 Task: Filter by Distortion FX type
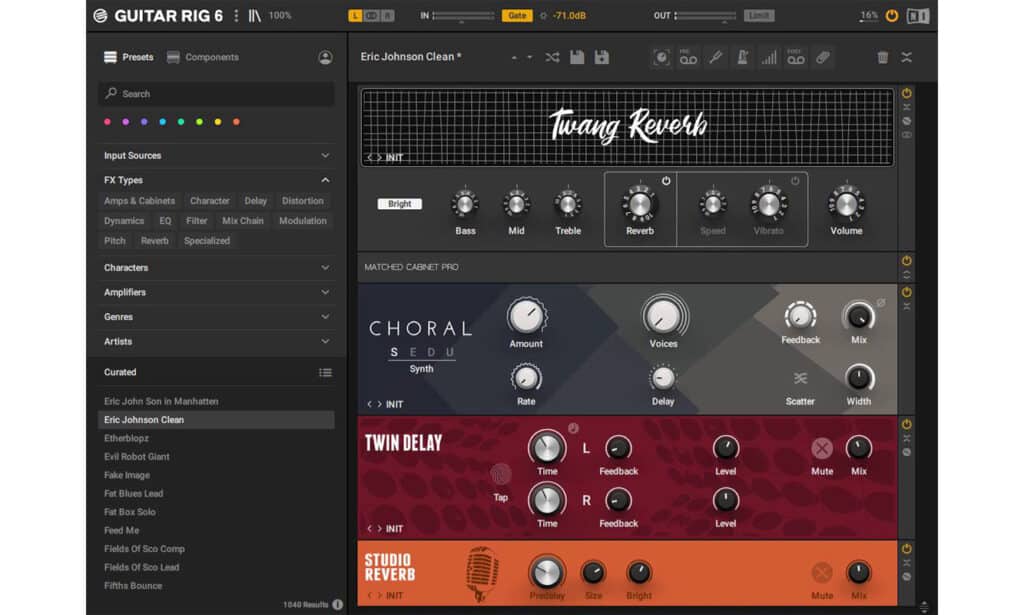(302, 201)
